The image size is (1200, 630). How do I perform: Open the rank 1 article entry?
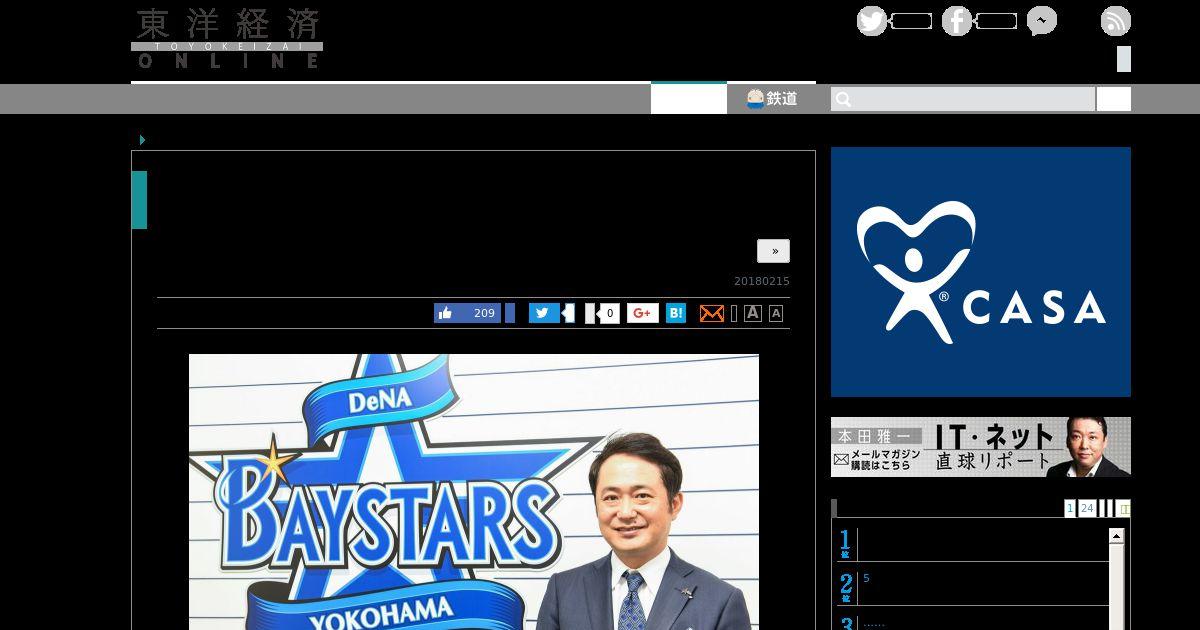point(972,543)
